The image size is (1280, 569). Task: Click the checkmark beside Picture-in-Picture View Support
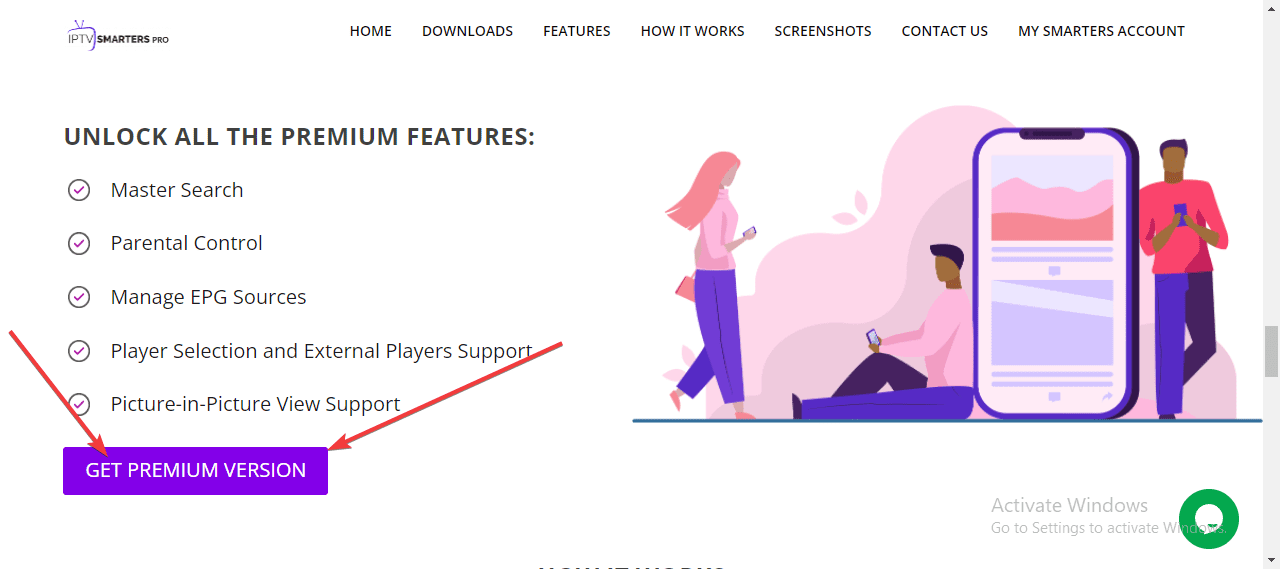79,404
